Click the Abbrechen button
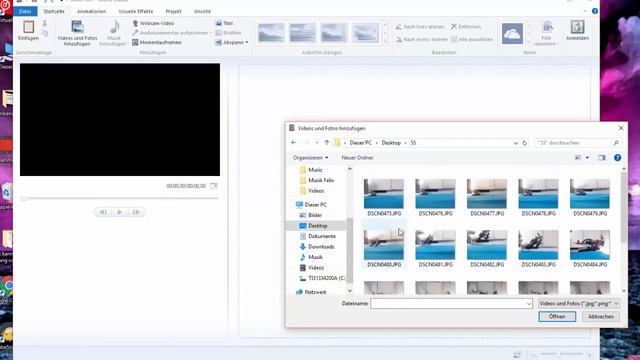This screenshot has height=360, width=640. pos(601,317)
